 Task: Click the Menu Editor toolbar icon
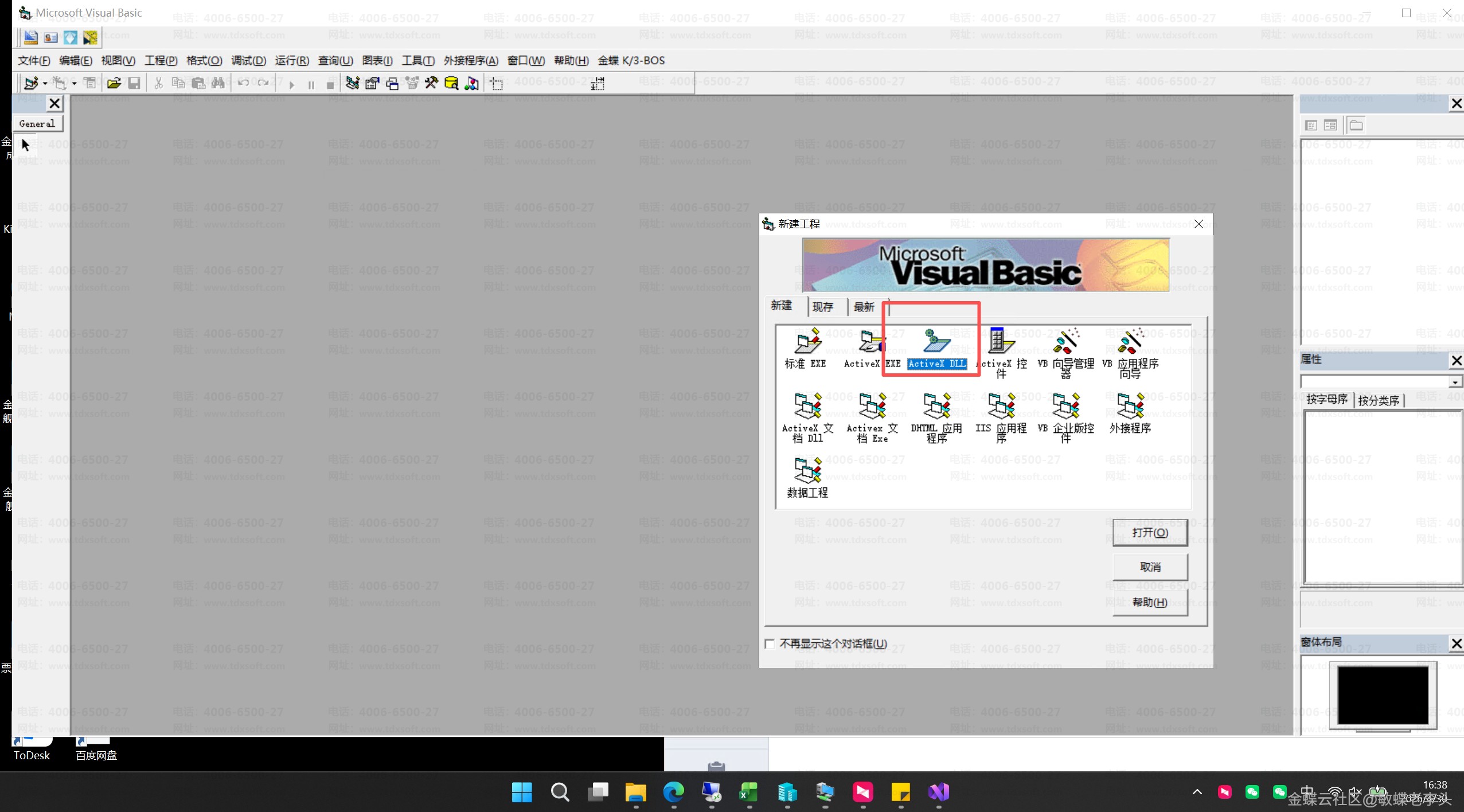(90, 84)
